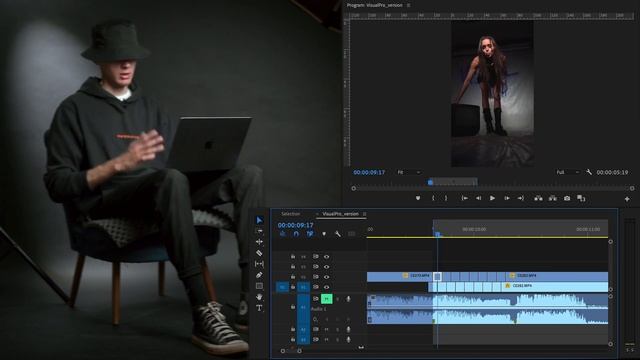Toggle lock on Audio 1 track
Screen dimensions: 640x360
tap(293, 306)
